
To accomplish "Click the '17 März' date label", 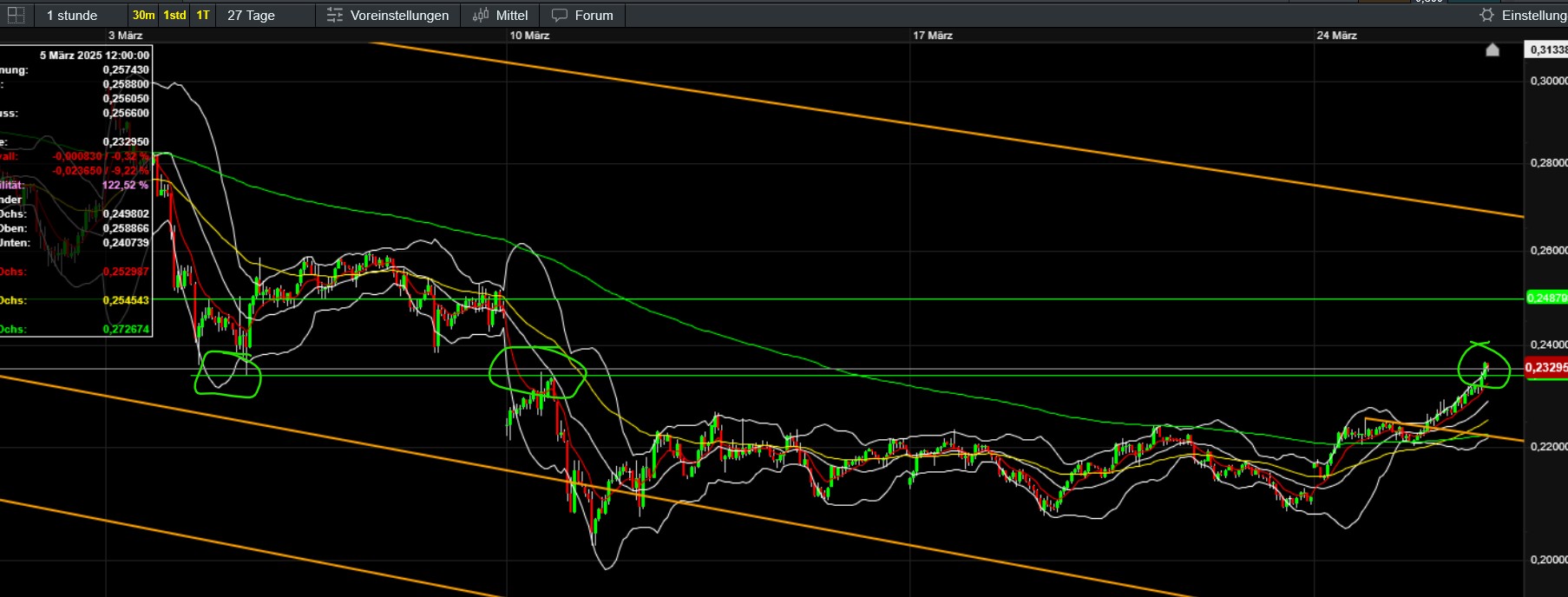I will click(933, 36).
